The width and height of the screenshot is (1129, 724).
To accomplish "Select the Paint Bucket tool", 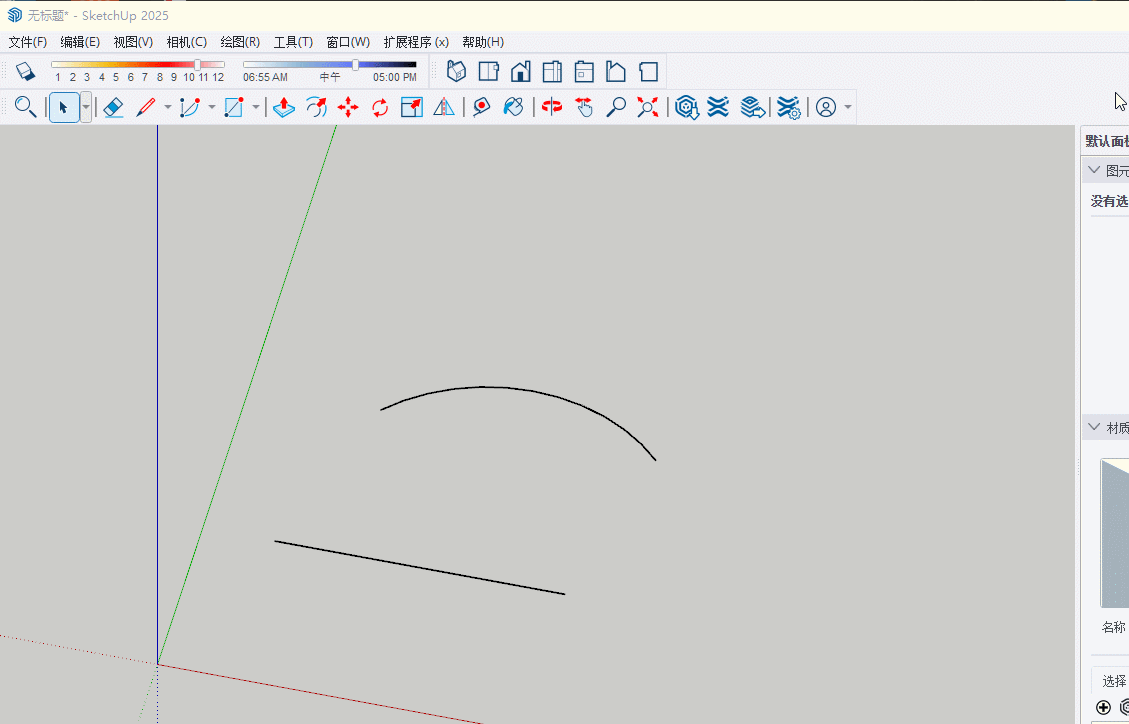I will click(513, 107).
